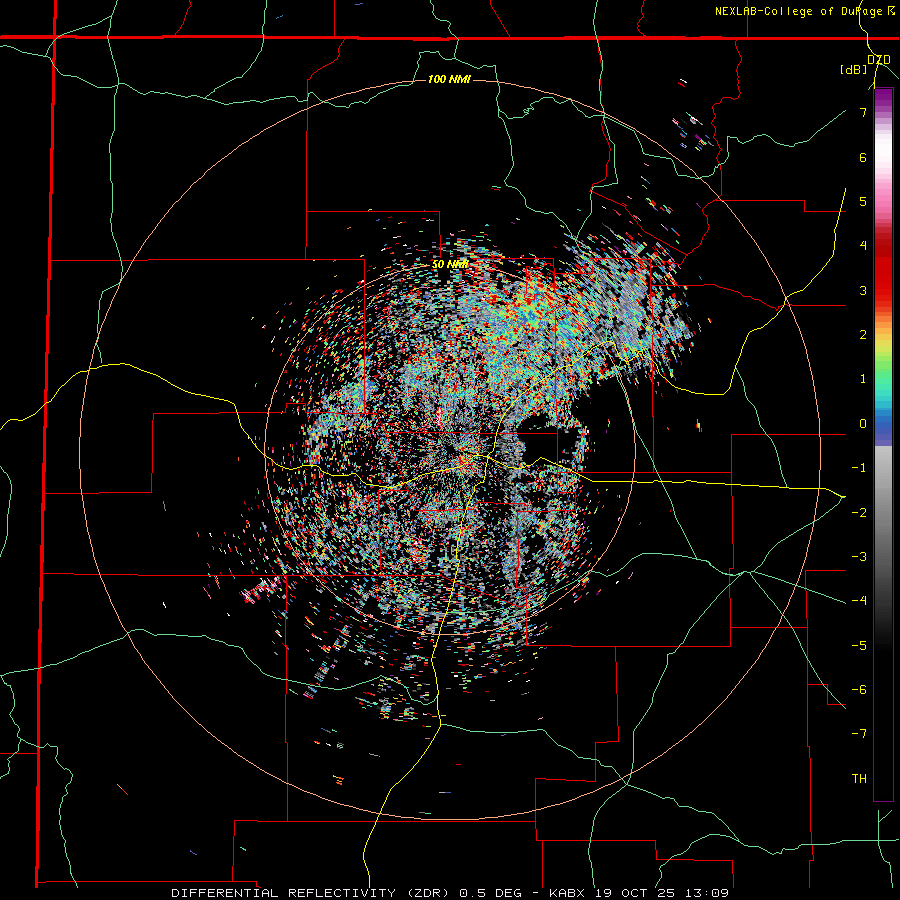Viewport: 900px width, 900px height.
Task: Click the -4 value on the color scale
Action: coord(859,601)
